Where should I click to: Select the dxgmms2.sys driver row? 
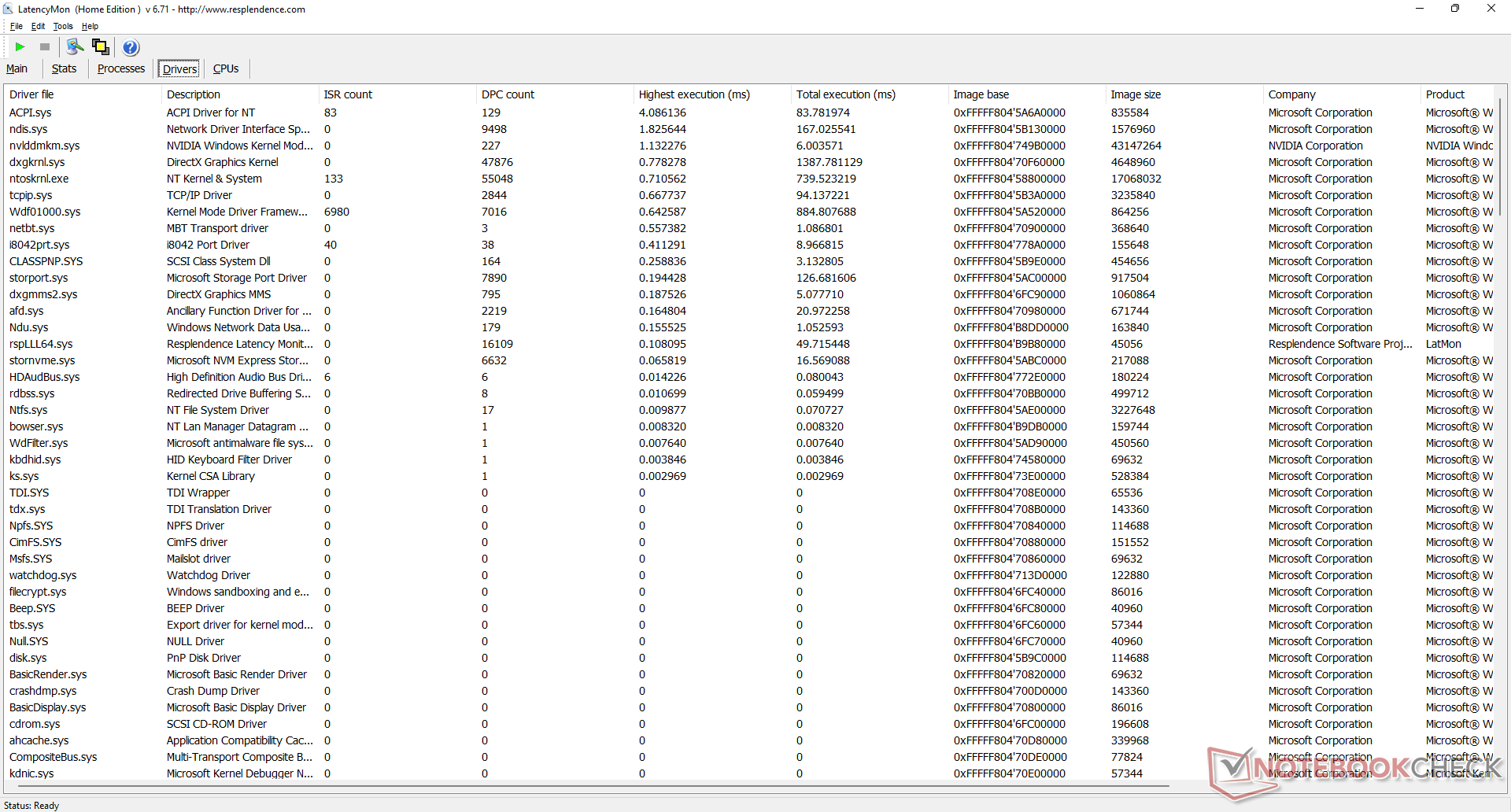coord(749,294)
